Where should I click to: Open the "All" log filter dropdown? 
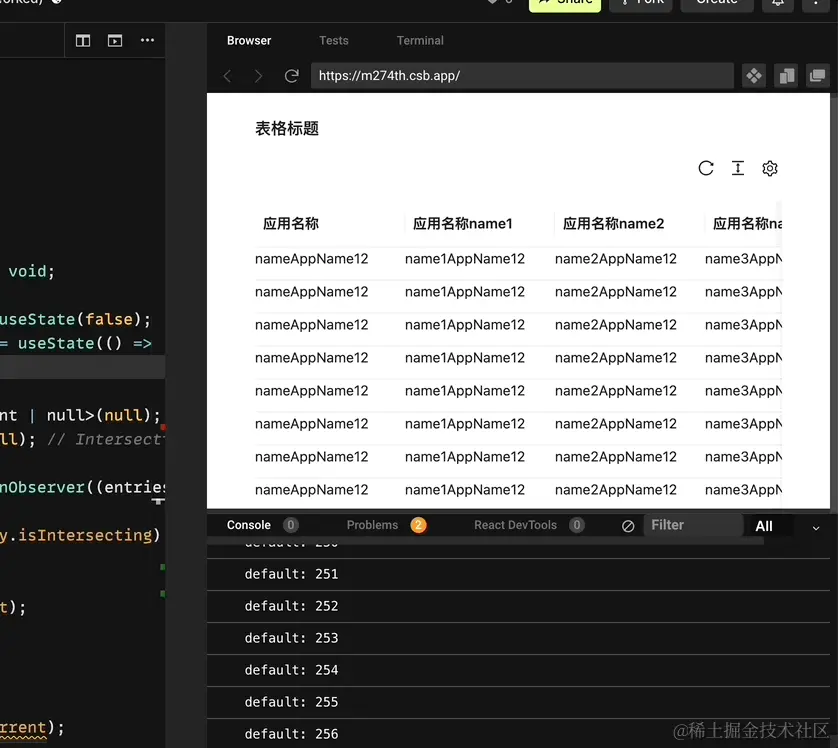click(x=765, y=525)
